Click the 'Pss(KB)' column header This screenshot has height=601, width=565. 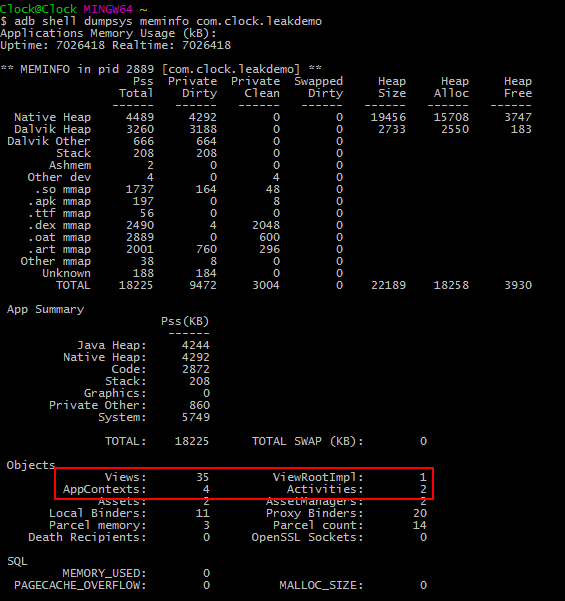[x=185, y=321]
